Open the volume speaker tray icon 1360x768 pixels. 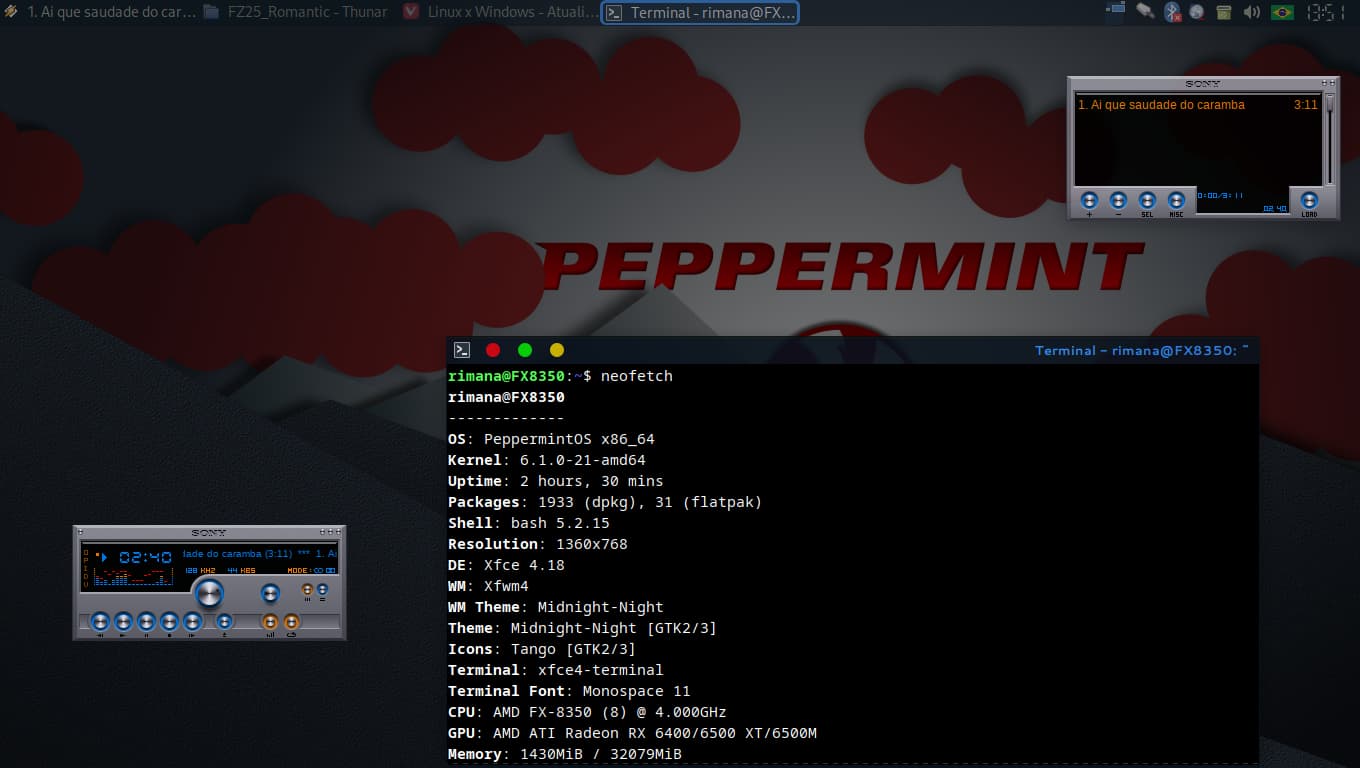(x=1251, y=12)
